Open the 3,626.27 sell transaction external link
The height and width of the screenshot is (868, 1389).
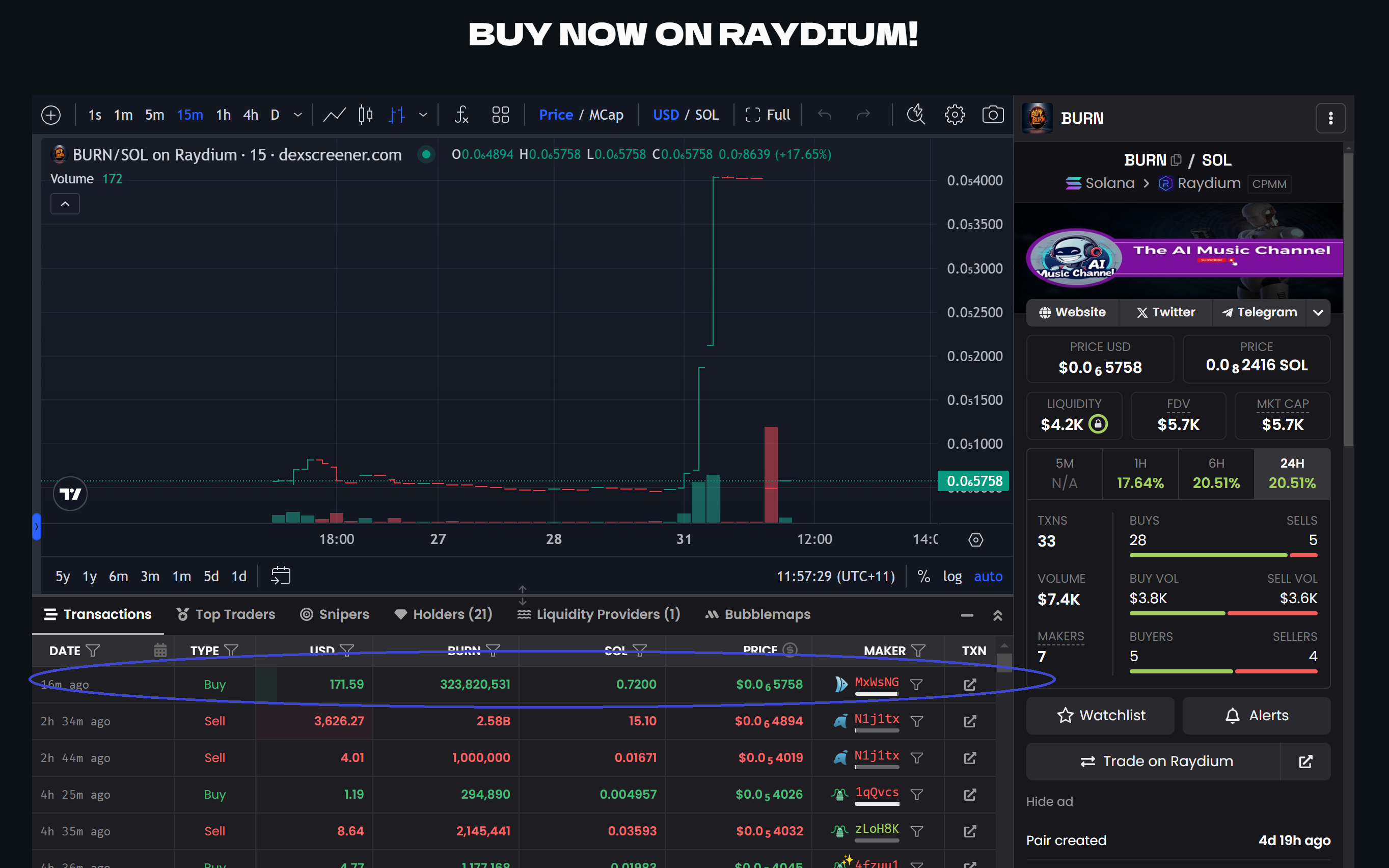(x=970, y=721)
